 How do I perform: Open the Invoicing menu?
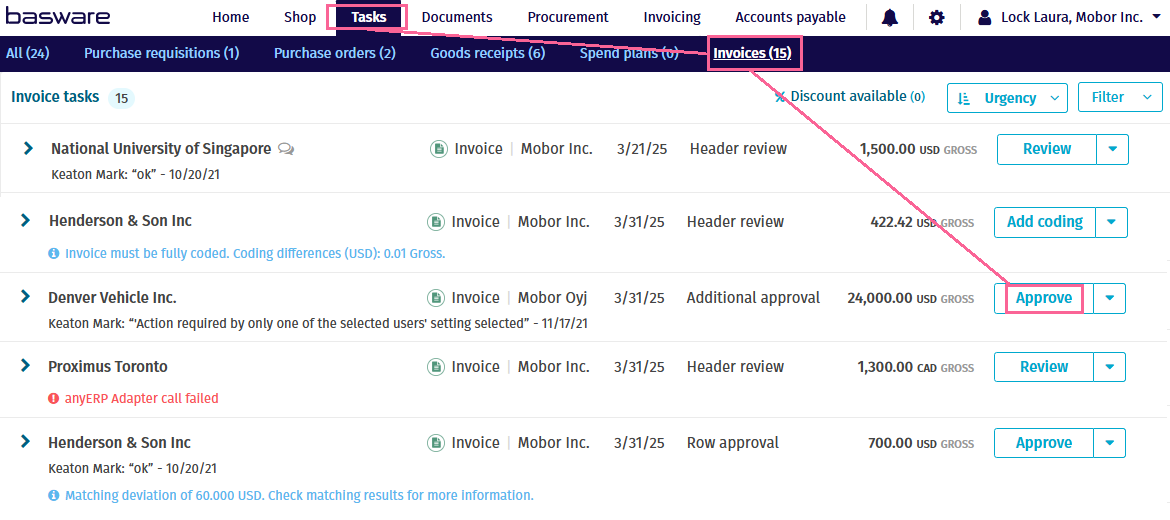tap(672, 17)
